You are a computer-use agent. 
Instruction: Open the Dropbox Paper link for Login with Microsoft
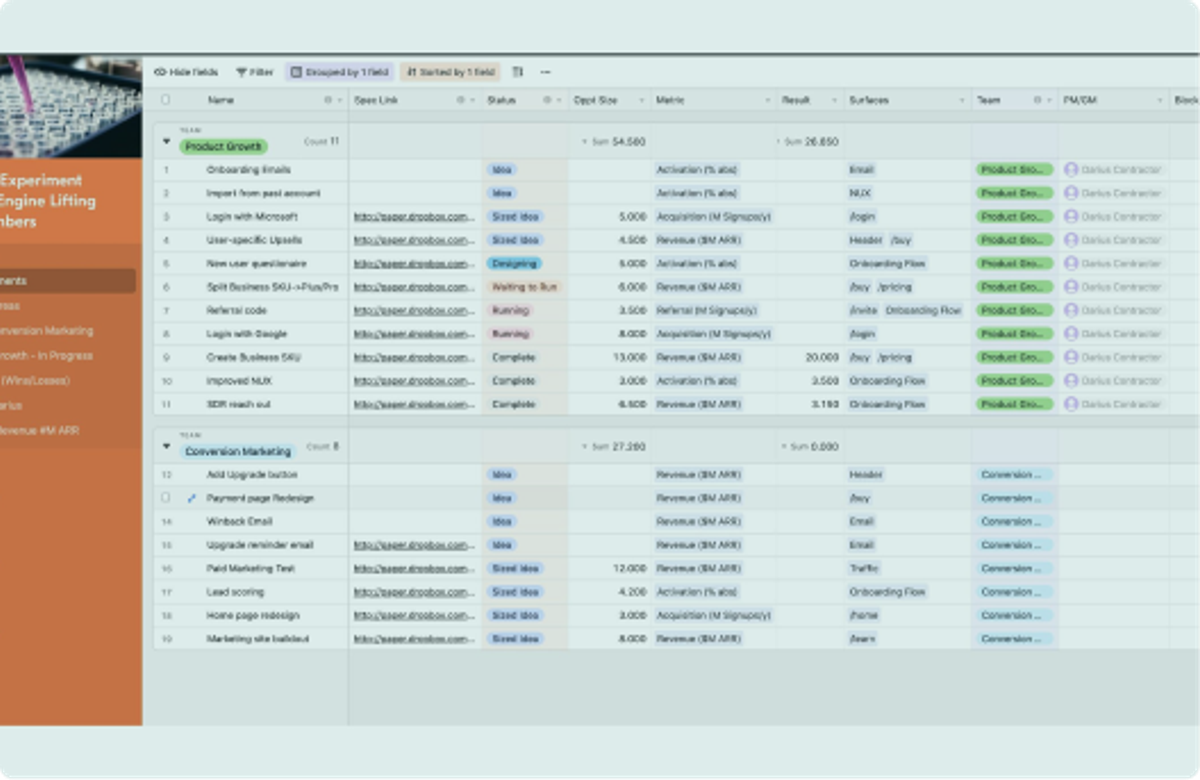coord(410,216)
